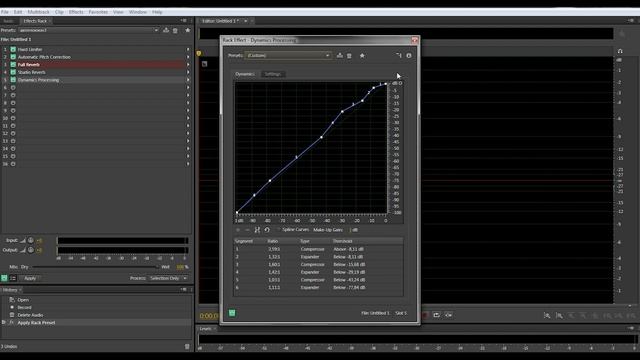Open Effects Rack Presets dropdown

[x=89, y=30]
